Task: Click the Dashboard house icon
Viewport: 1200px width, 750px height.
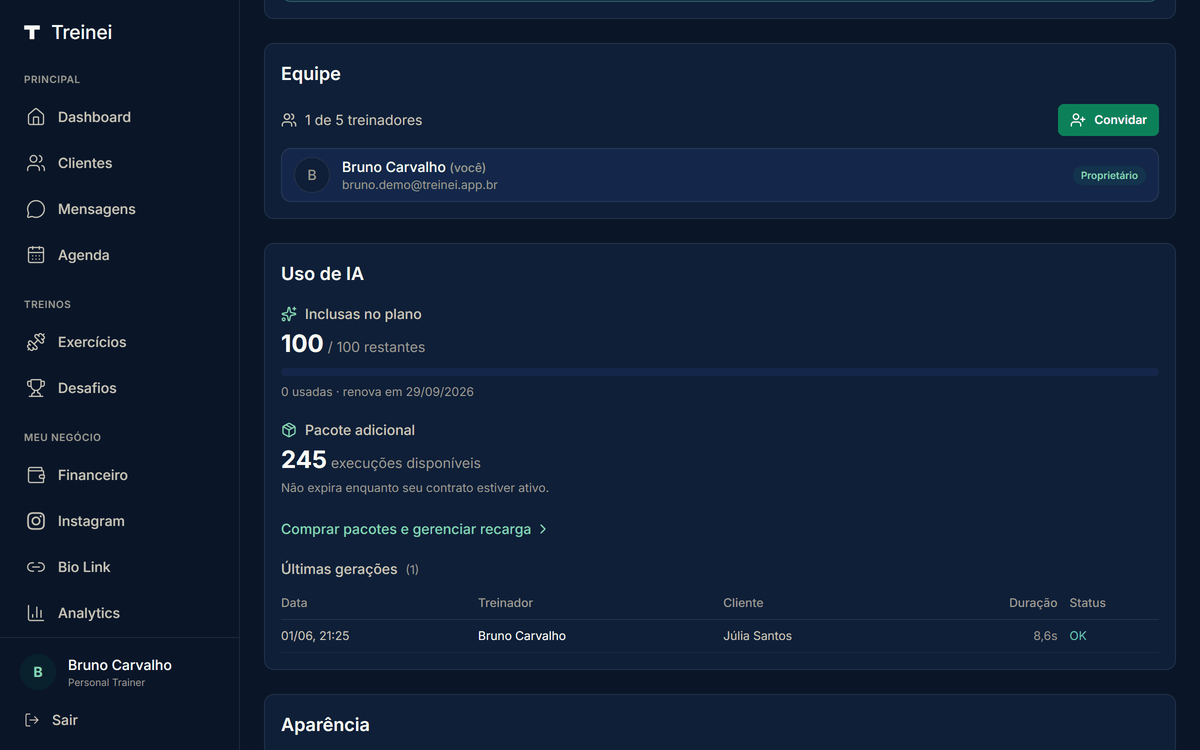Action: 36,117
